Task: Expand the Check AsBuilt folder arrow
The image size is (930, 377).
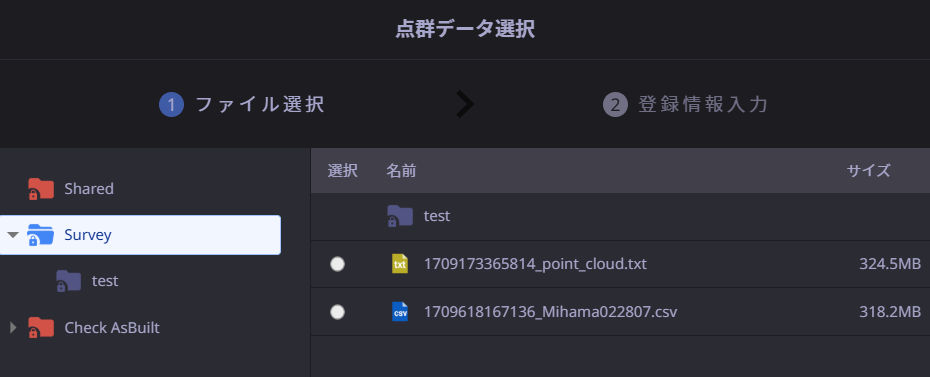Action: point(12,328)
